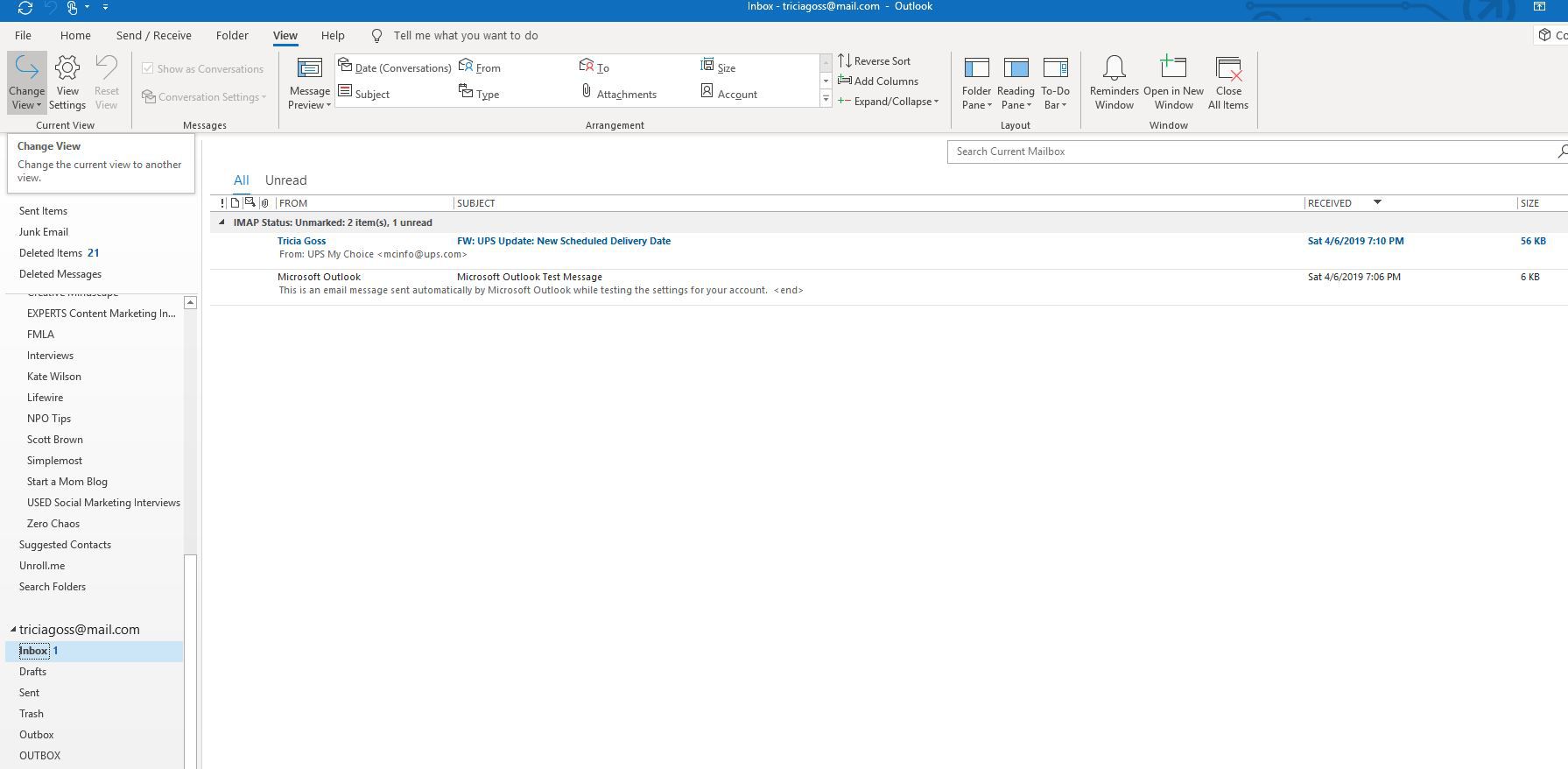
Task: Open the Kate Wilson folder
Action: coord(54,377)
